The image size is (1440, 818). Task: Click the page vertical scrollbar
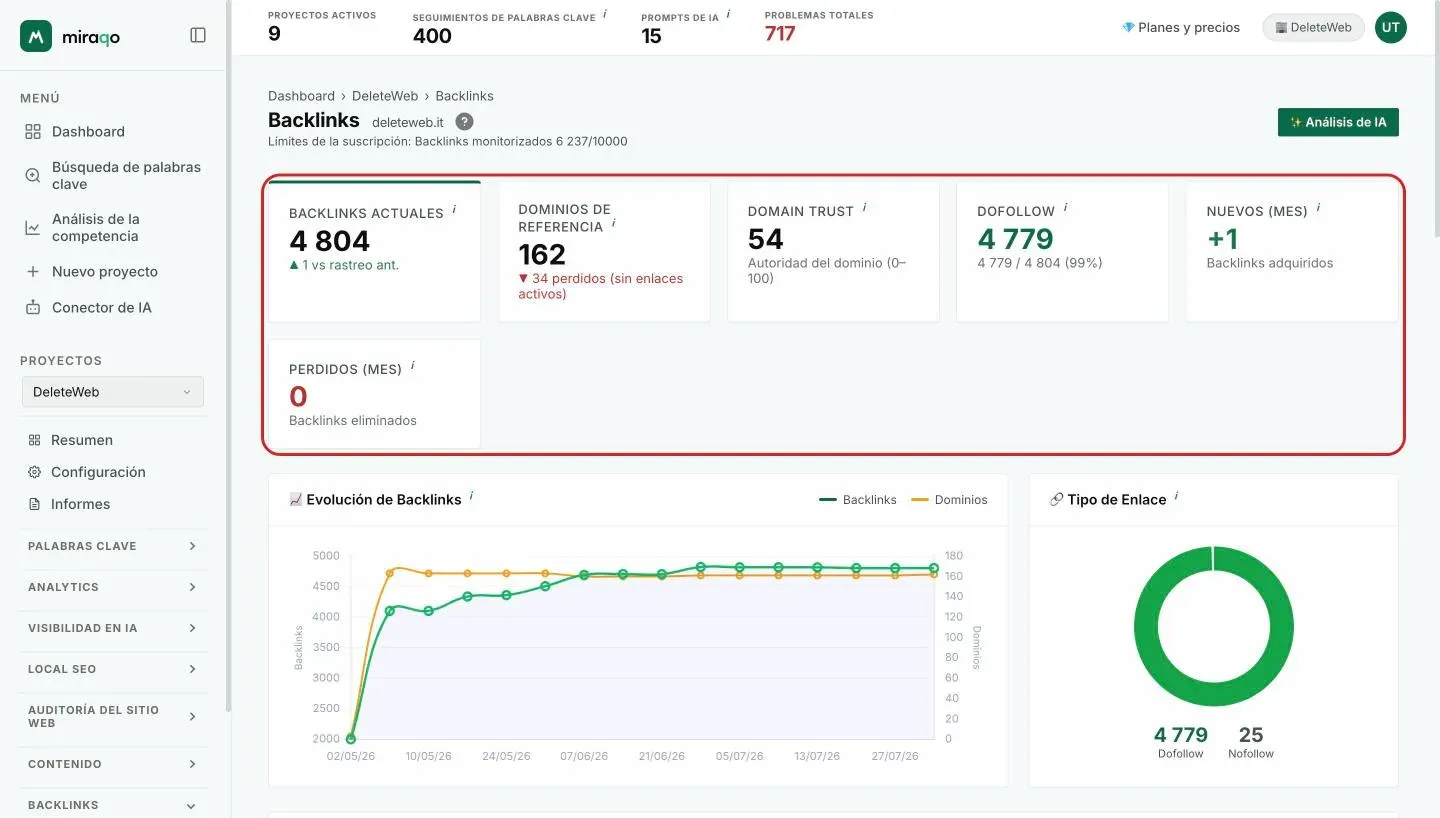[x=1435, y=120]
